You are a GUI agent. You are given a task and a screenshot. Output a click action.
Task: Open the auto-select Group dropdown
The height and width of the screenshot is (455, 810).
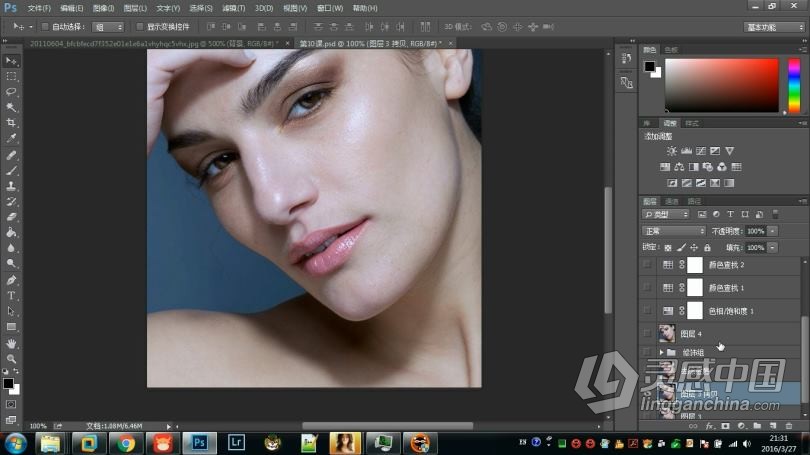(108, 27)
